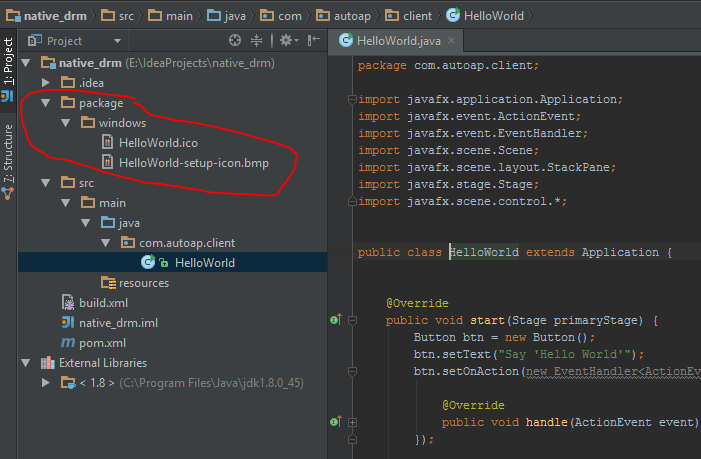Collapse the import block fold marker
Image resolution: width=701 pixels, height=459 pixels.
[x=352, y=99]
